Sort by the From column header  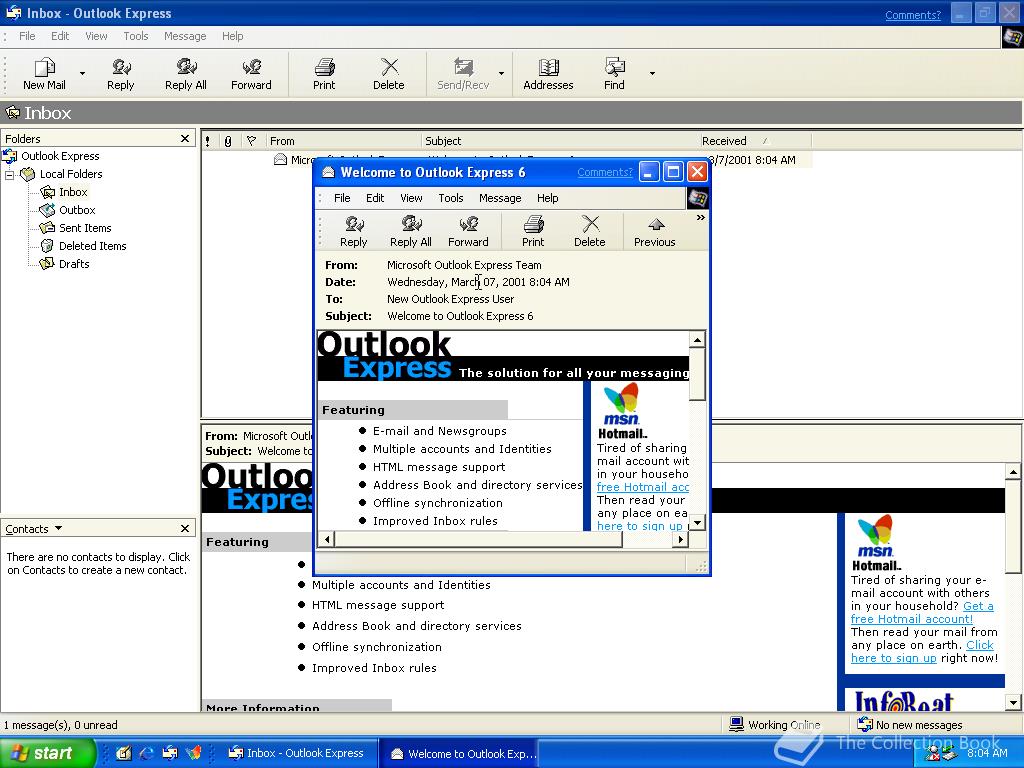tap(343, 140)
